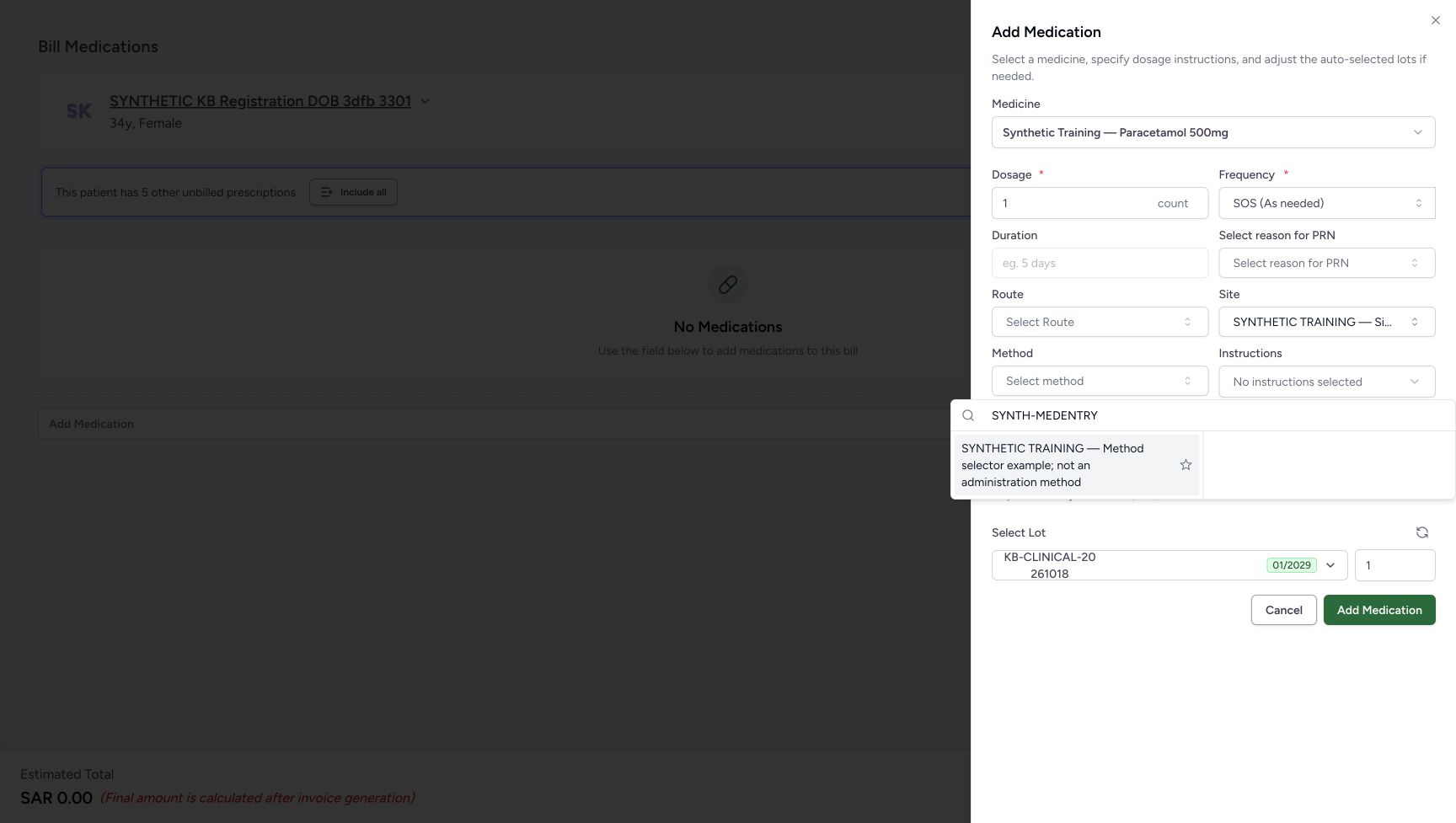Open the Site dropdown
Image resolution: width=1456 pixels, height=823 pixels.
click(1327, 322)
